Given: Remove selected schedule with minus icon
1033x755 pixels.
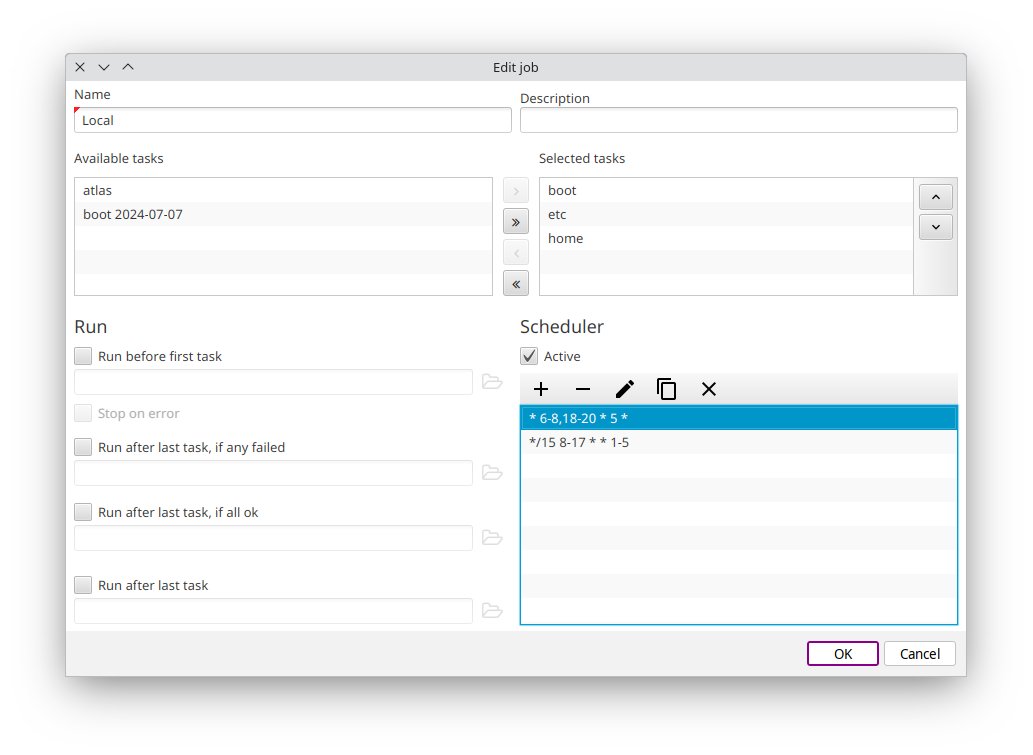Looking at the screenshot, I should click(x=583, y=389).
